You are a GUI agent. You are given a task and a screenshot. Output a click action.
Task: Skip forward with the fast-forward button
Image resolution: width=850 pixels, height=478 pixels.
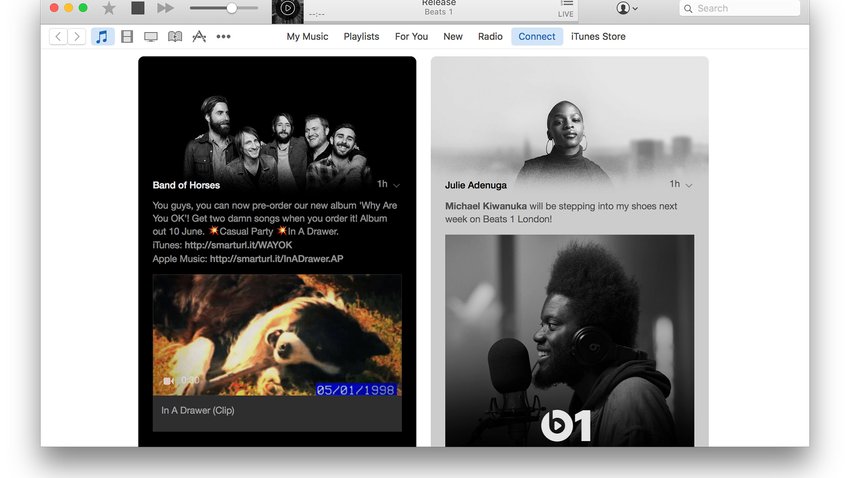point(166,8)
